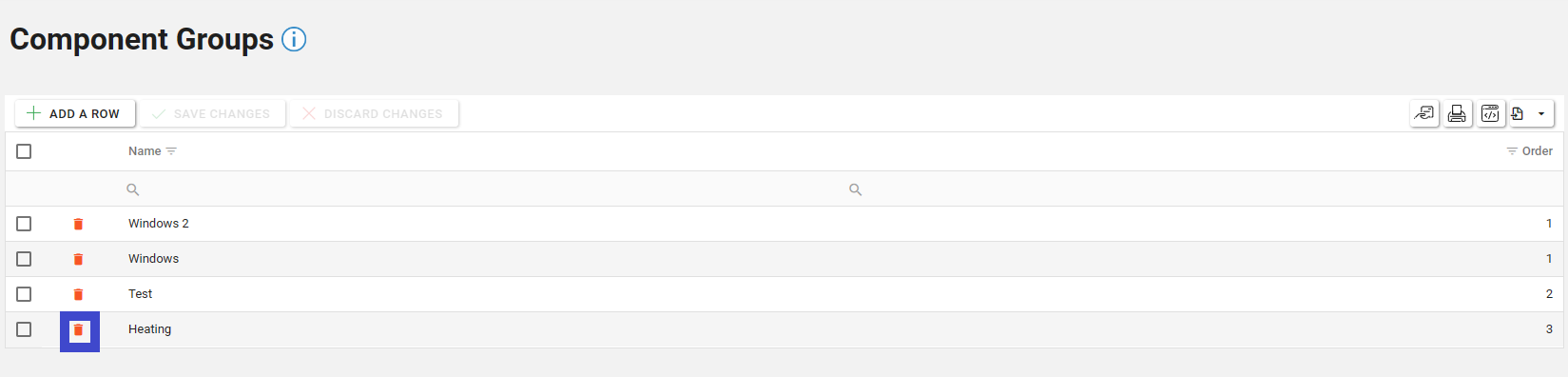The image size is (1568, 377).
Task: Delete the Test row via trash icon
Action: (78, 294)
